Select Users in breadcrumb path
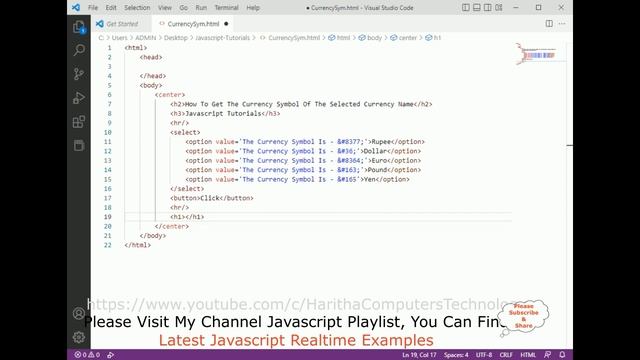This screenshot has height=360, width=640. coord(120,38)
